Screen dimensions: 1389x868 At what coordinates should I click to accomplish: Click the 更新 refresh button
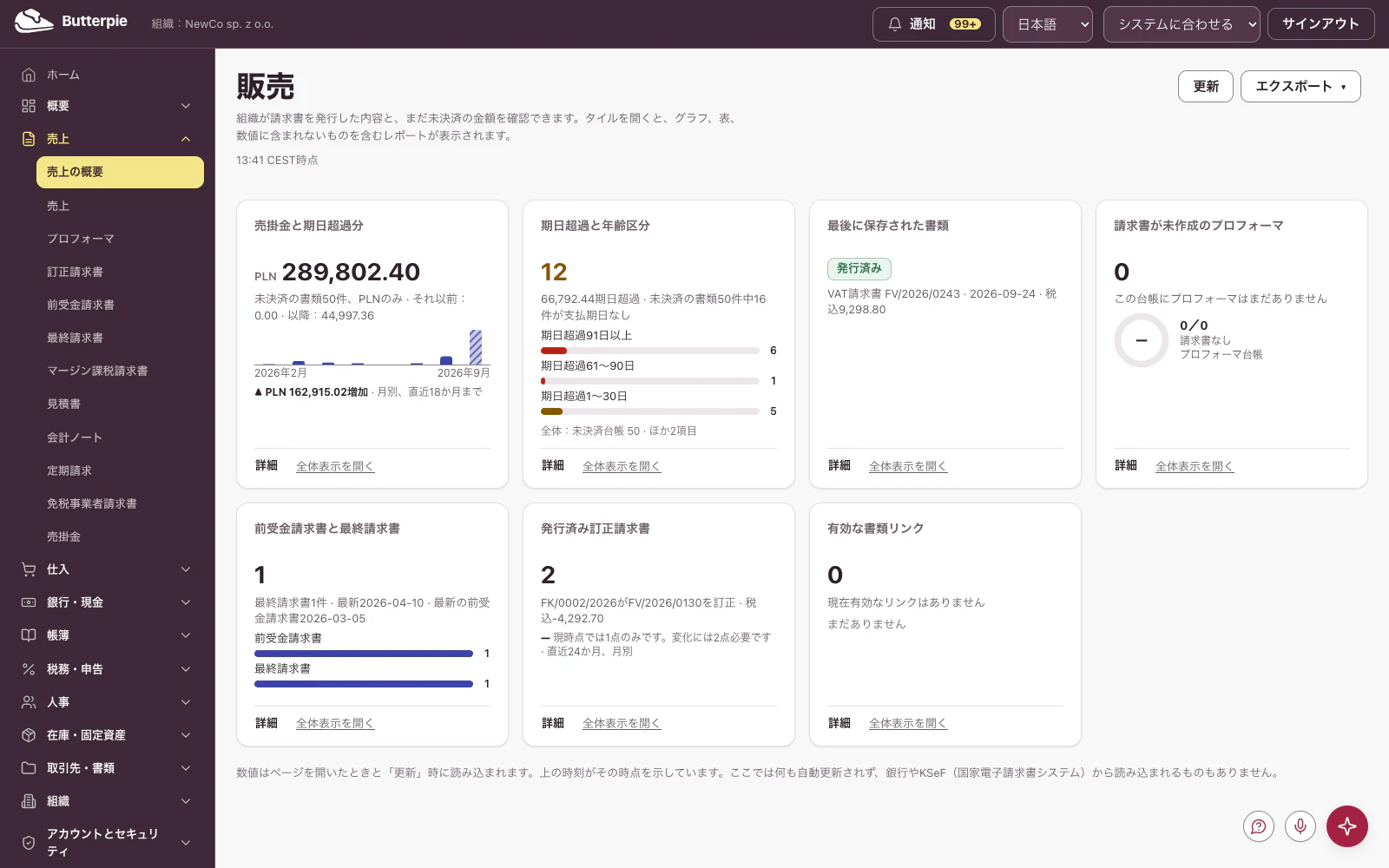click(1205, 86)
